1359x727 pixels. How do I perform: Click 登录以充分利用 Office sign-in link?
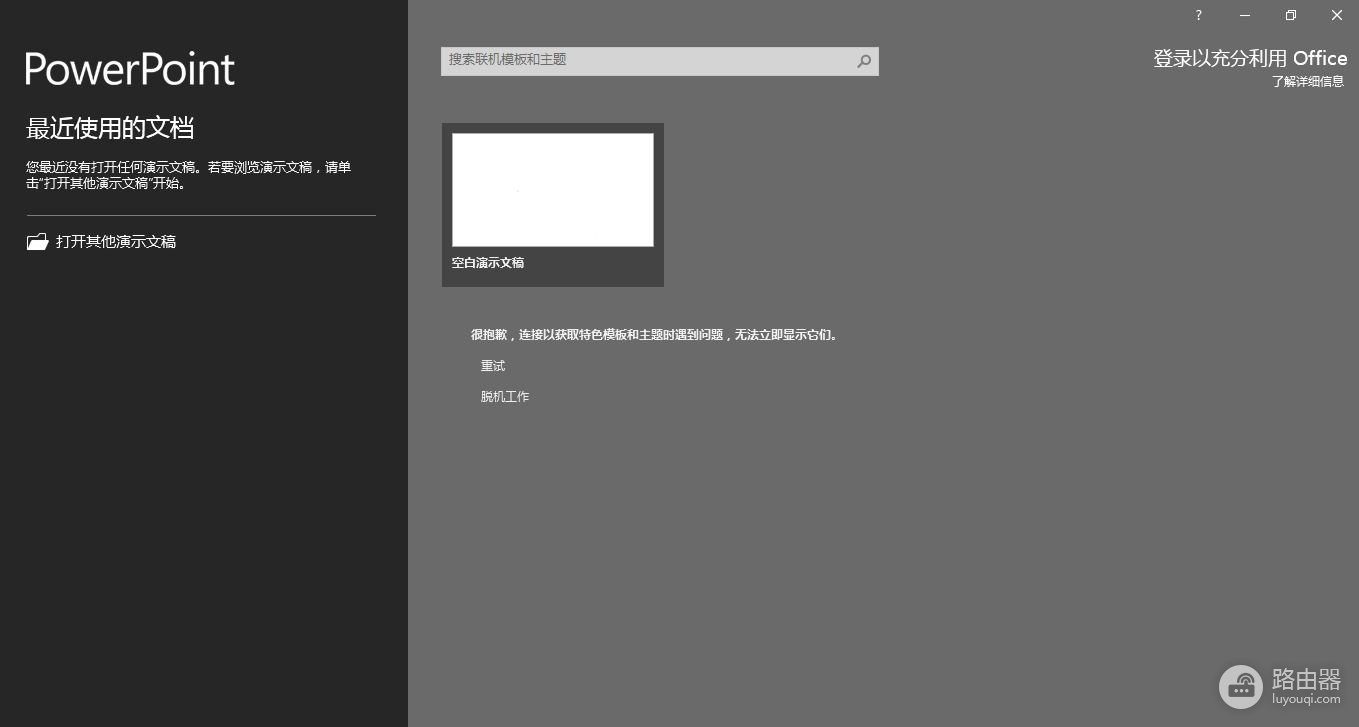pos(1250,59)
